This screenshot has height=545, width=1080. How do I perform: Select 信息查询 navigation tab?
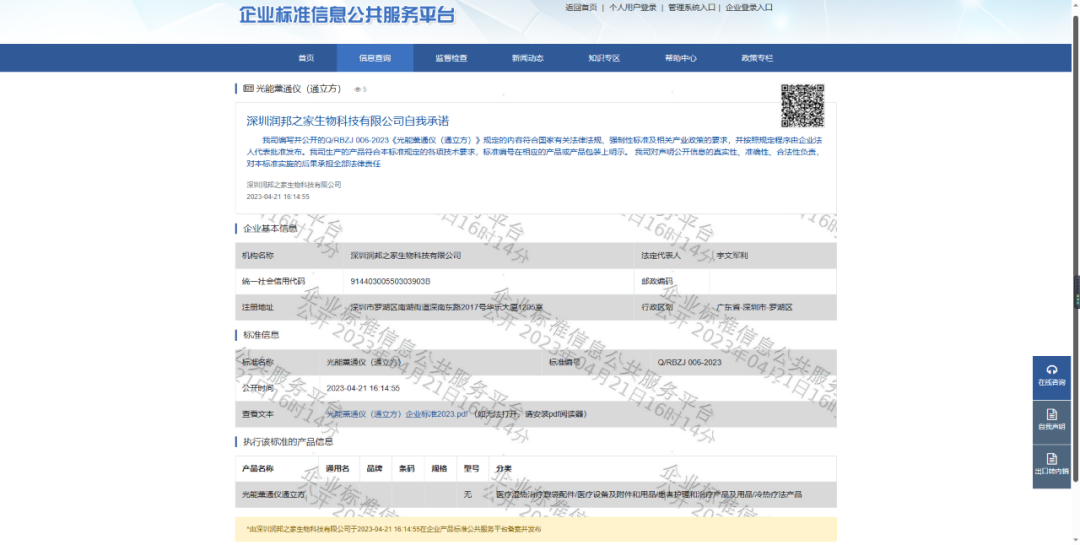375,59
